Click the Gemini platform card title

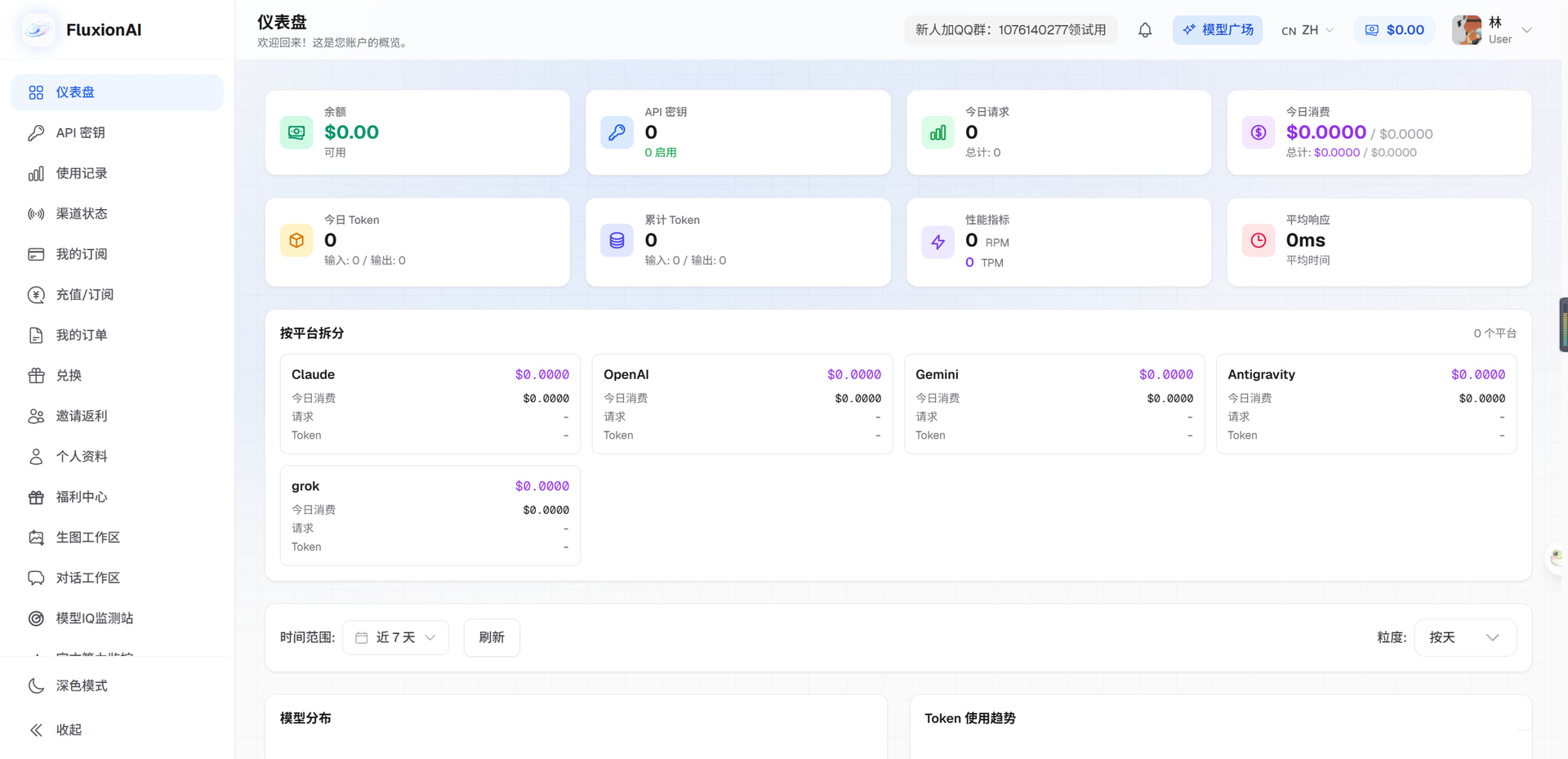[x=937, y=374]
